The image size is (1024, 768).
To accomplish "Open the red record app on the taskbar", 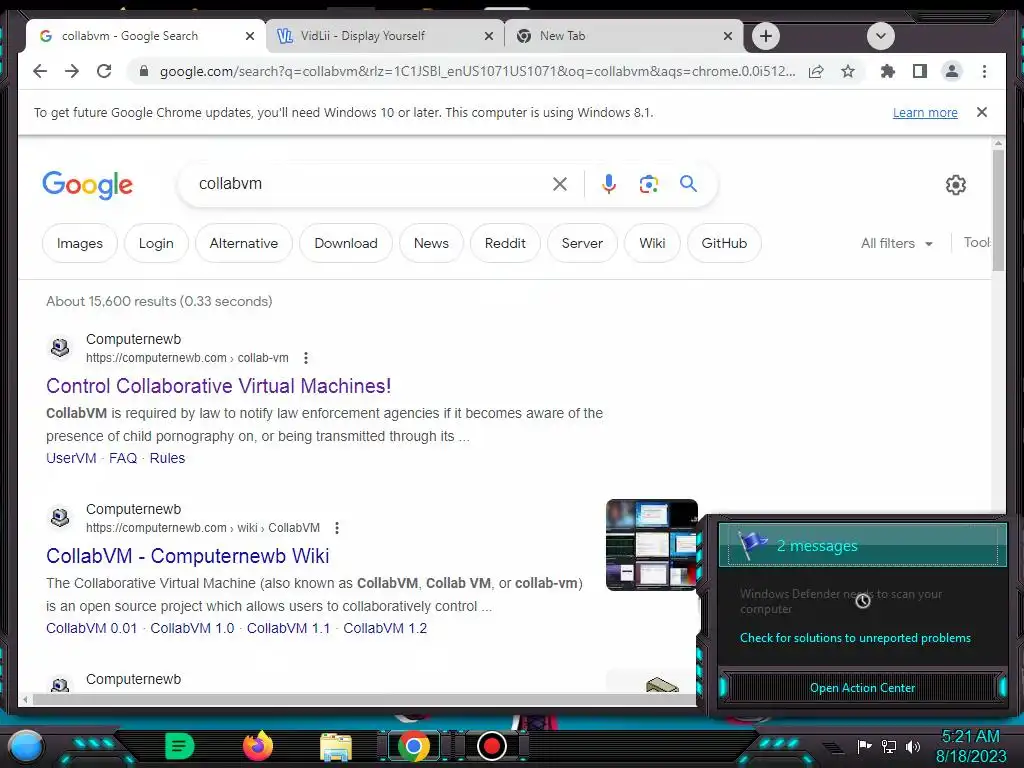I will pyautogui.click(x=492, y=746).
